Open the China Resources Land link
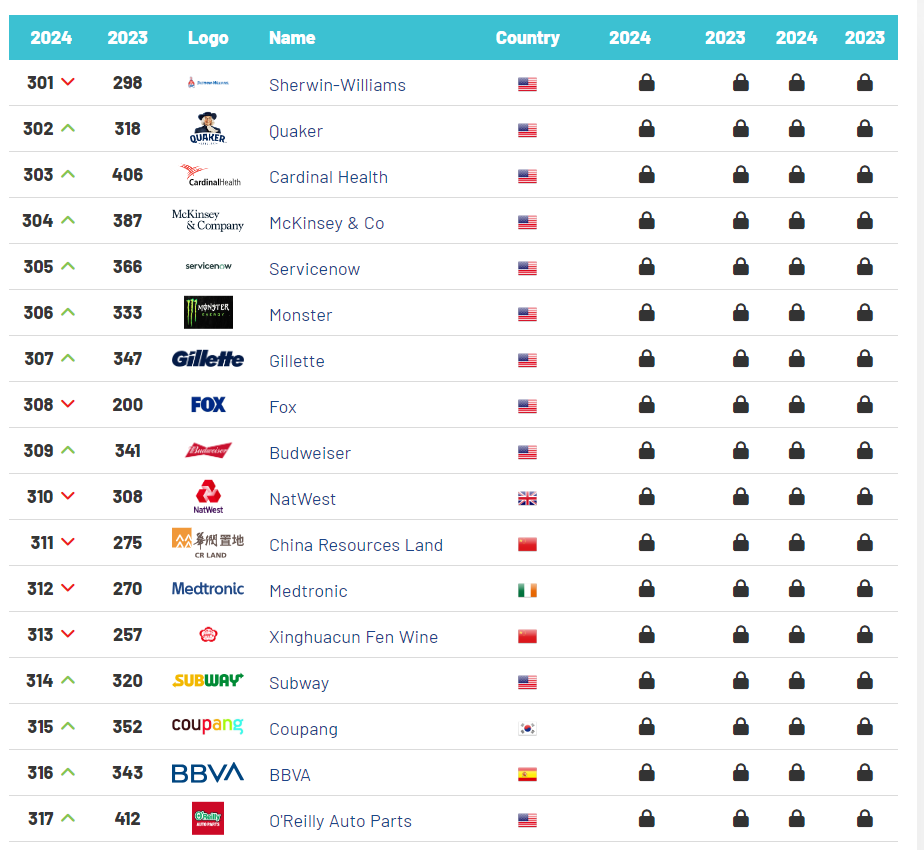The image size is (924, 850). click(356, 545)
